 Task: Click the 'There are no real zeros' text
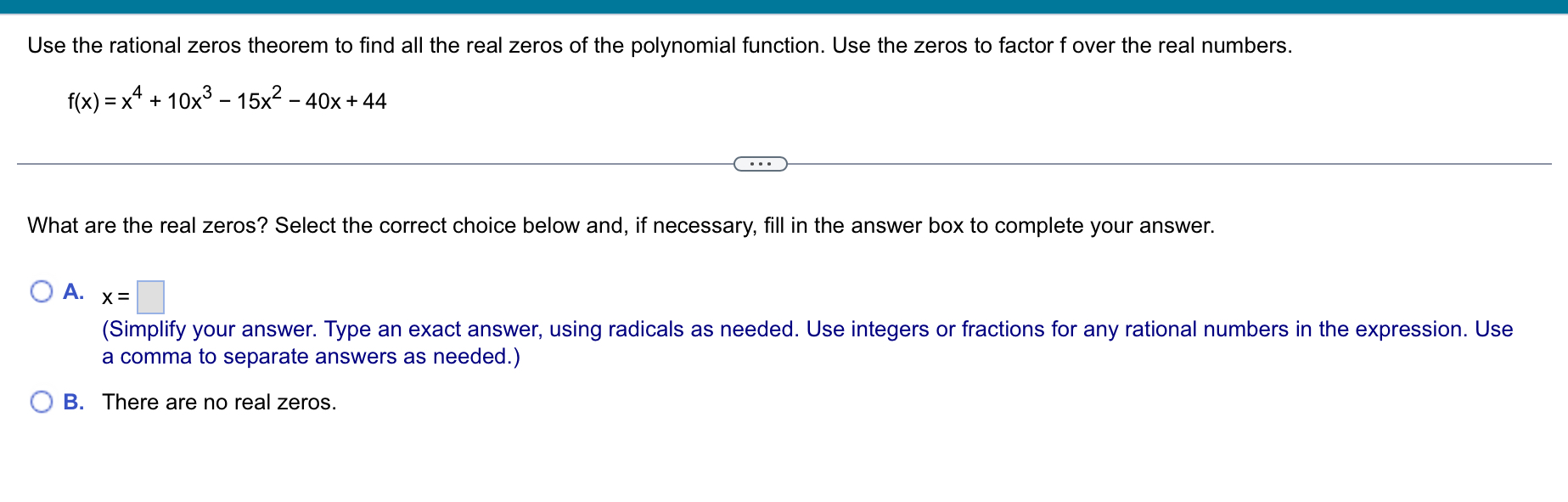pos(219,401)
